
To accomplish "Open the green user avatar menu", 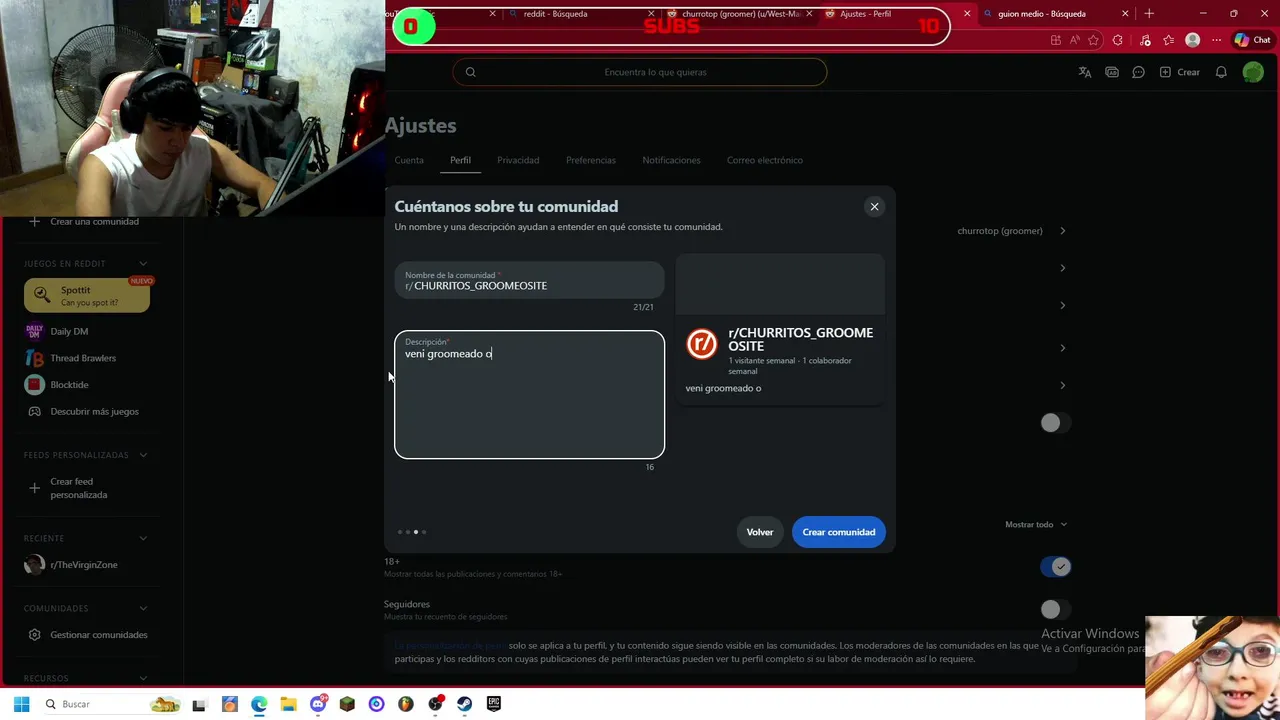I will [1253, 72].
